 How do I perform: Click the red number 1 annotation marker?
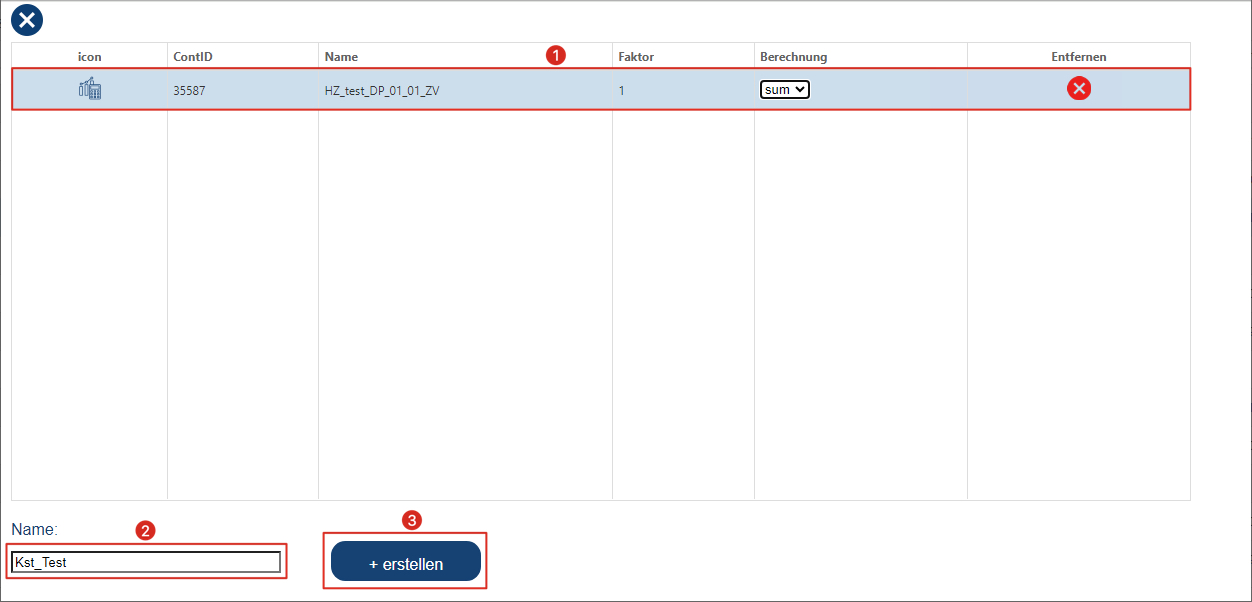tap(556, 55)
